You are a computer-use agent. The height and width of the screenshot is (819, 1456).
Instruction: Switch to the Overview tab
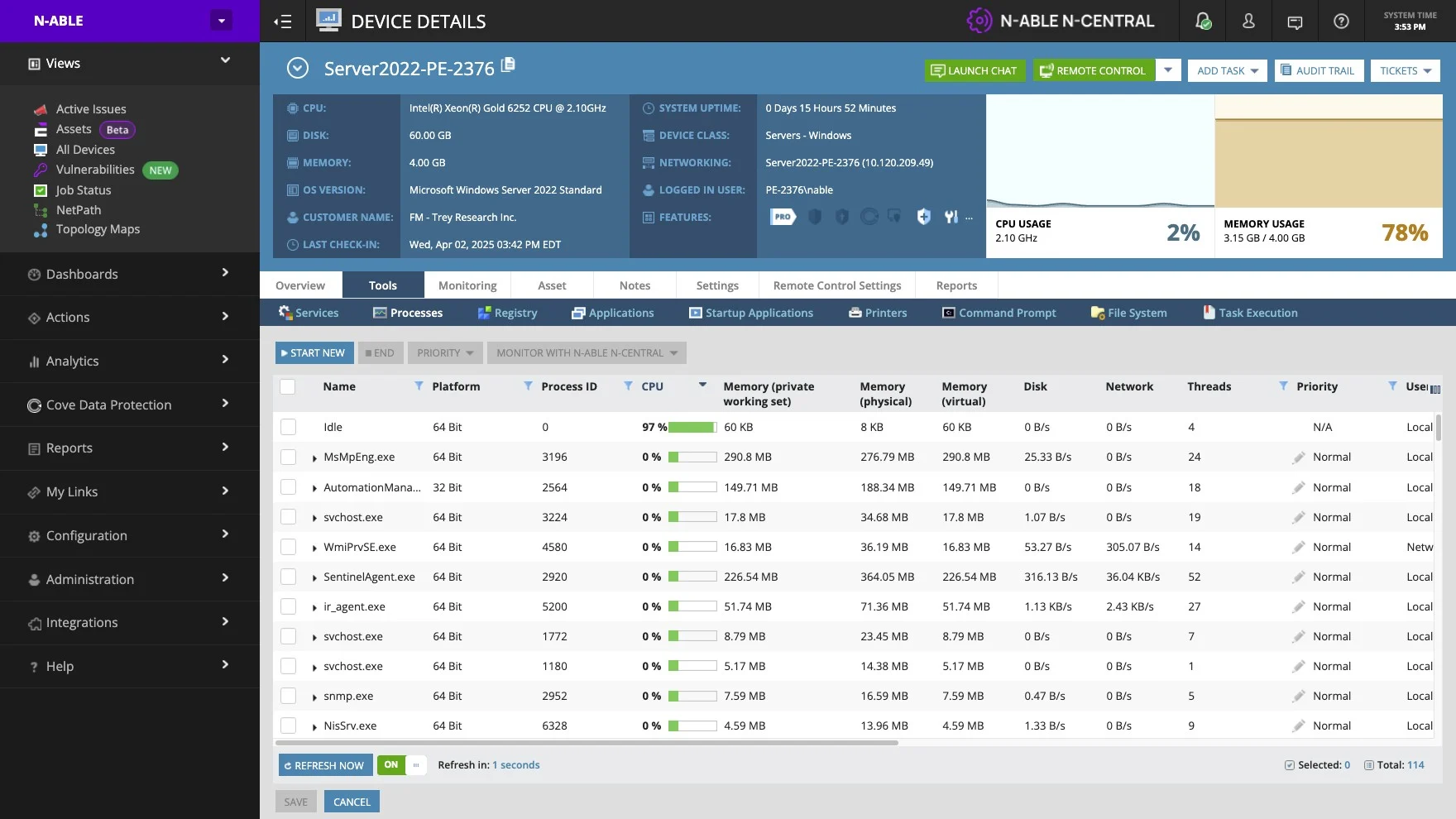300,285
